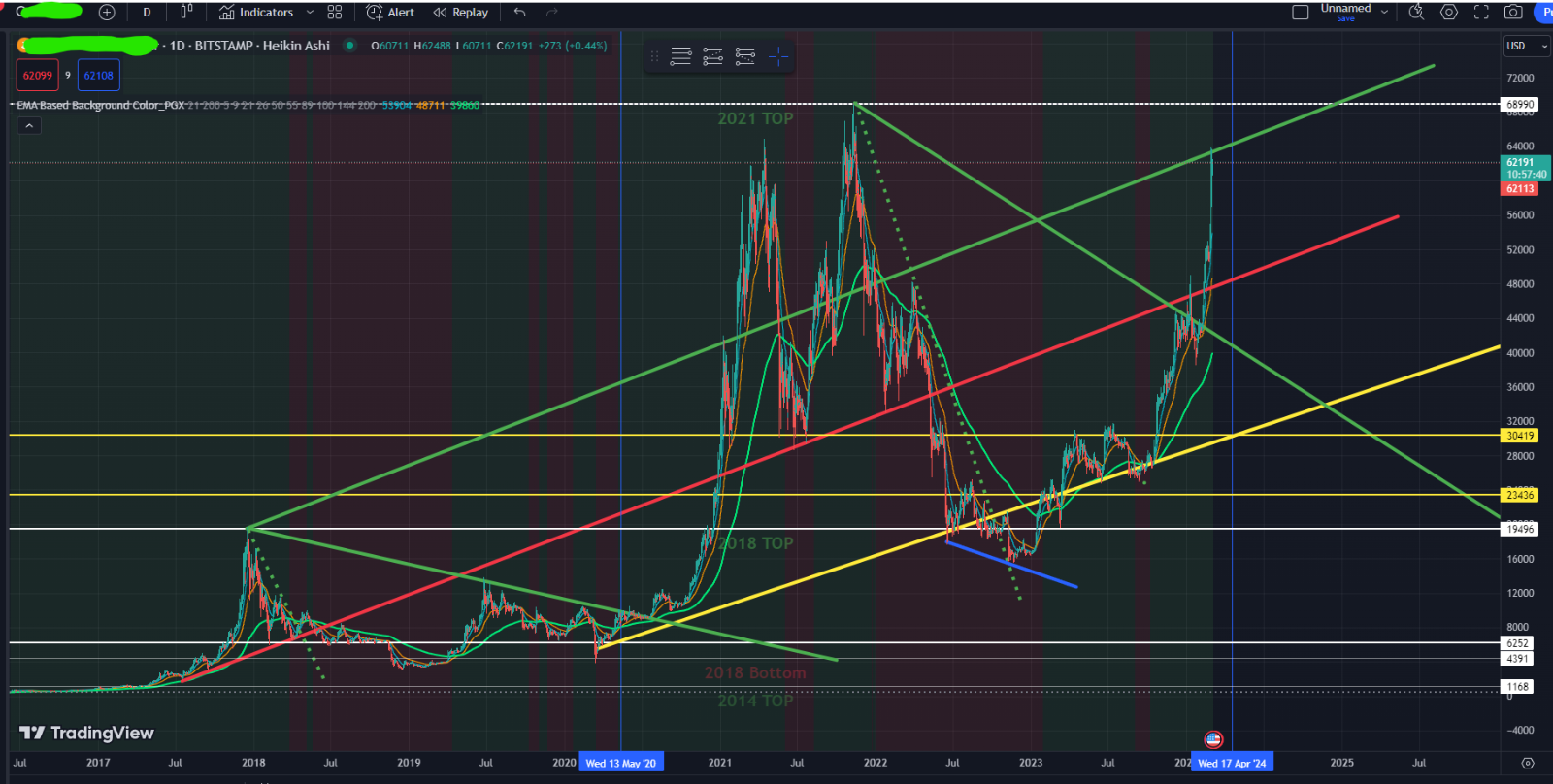Create a new Alert
1553x784 pixels.
[x=390, y=13]
